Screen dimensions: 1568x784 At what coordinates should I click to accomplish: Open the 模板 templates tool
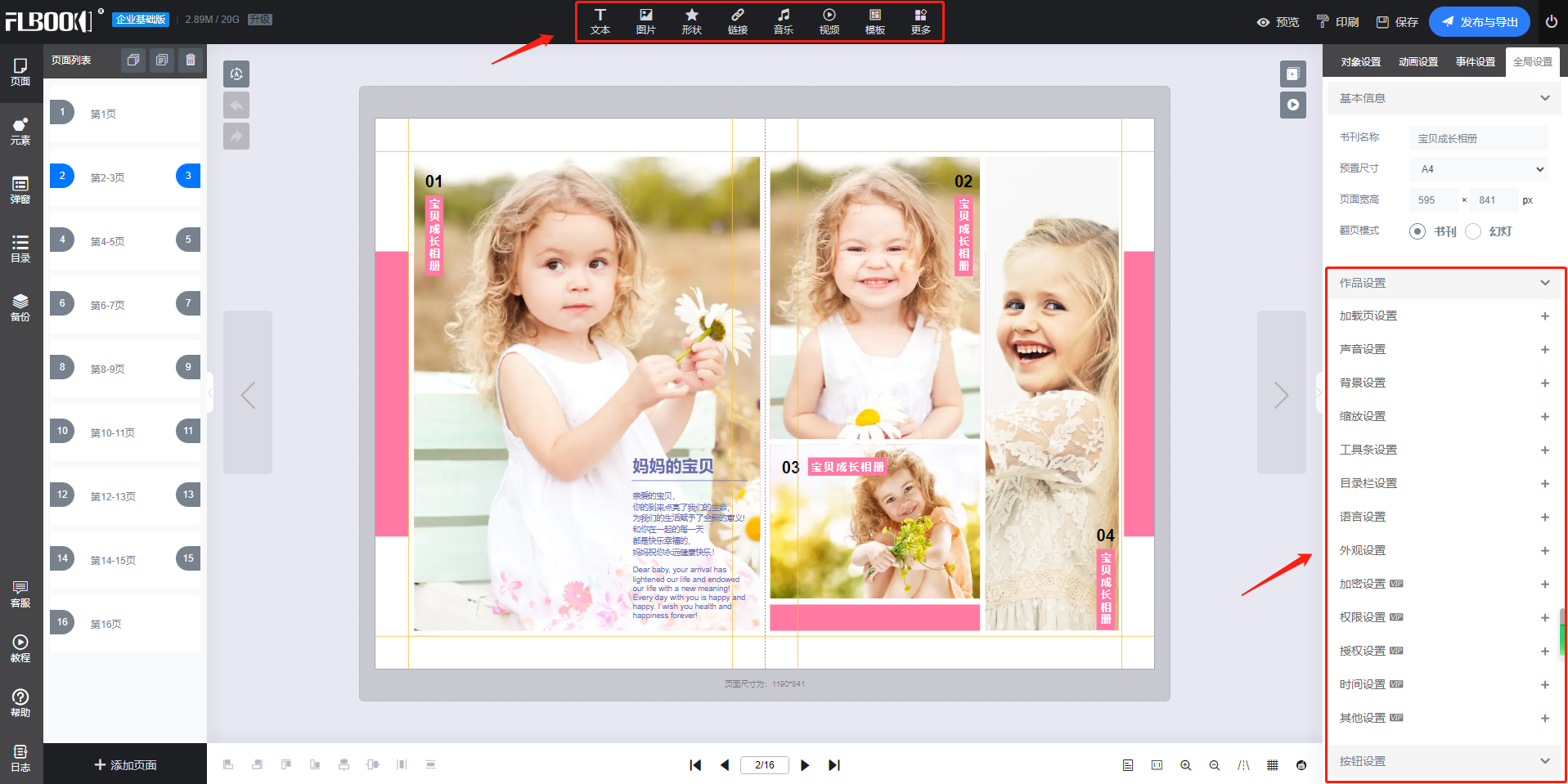click(875, 21)
